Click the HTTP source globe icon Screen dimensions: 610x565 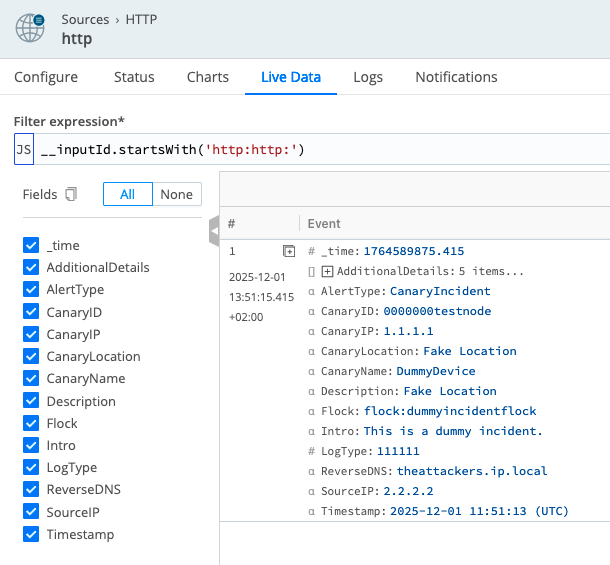pos(30,27)
